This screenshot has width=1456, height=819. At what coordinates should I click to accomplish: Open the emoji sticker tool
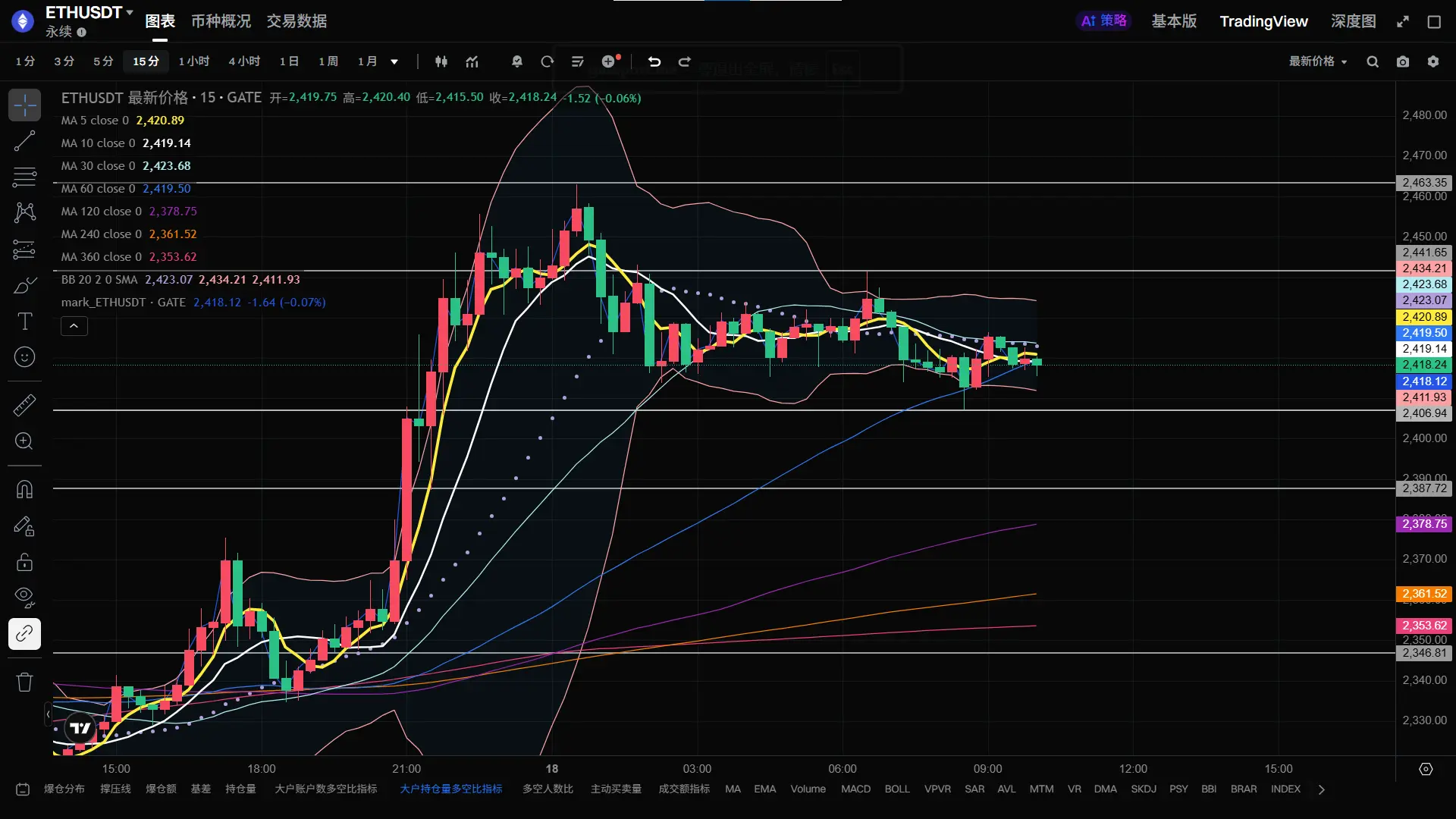click(x=24, y=357)
